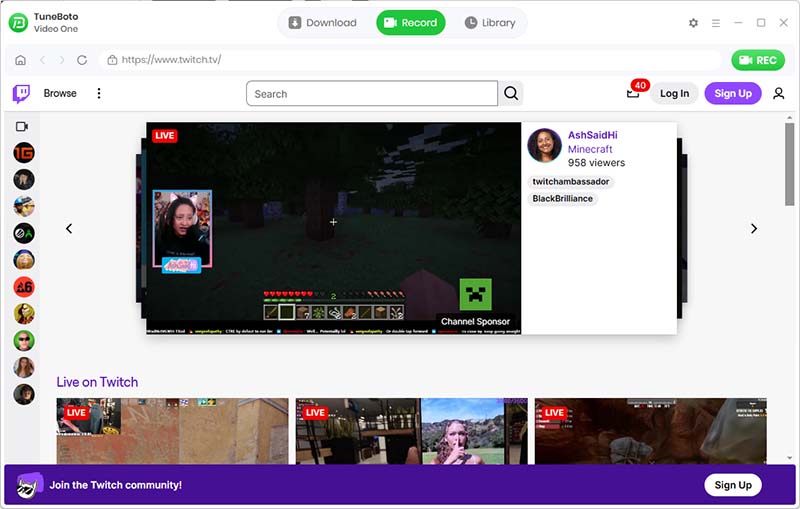This screenshot has width=800, height=509.
Task: Open the red 26 sidebar channel avatar
Action: [24, 287]
